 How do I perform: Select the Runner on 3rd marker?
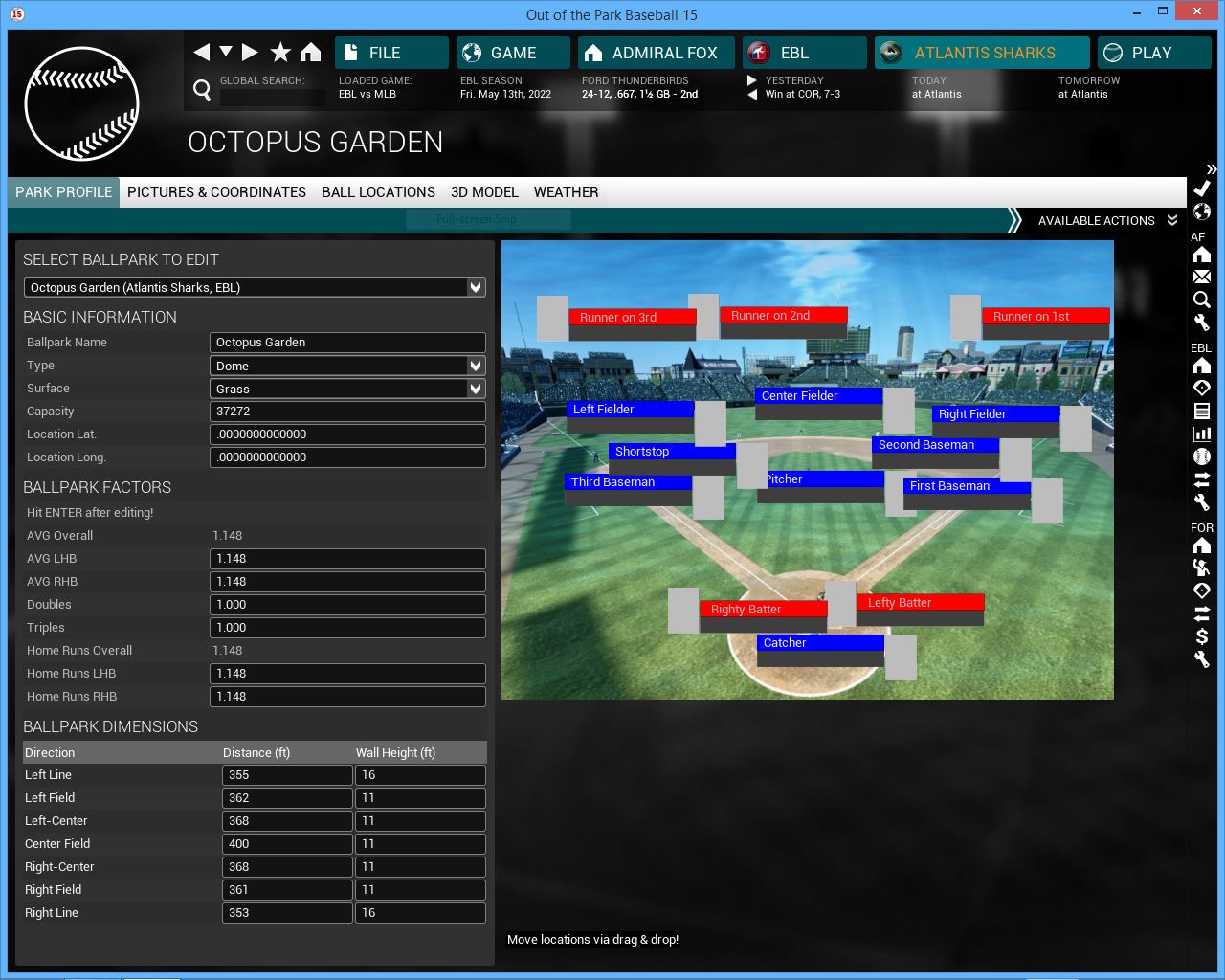632,318
